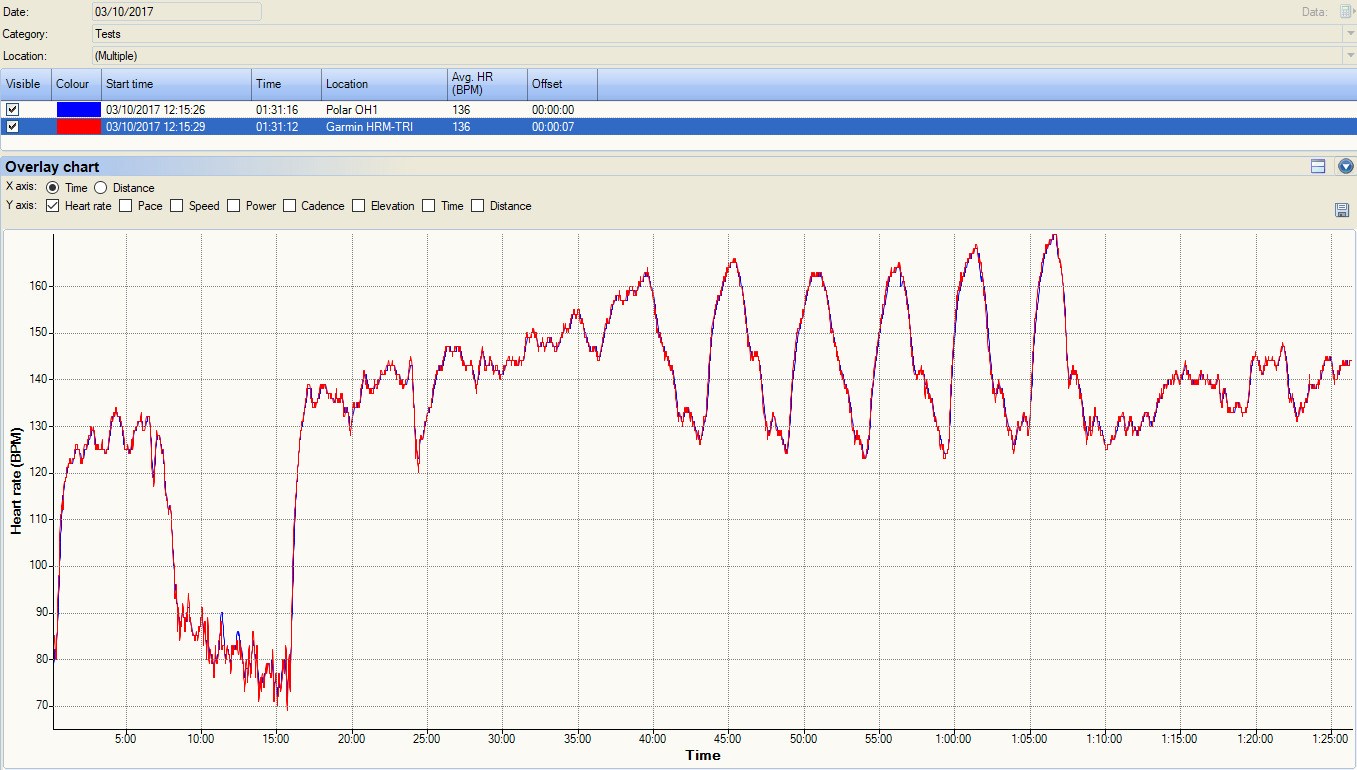Click the chart layout split-pane icon
The height and width of the screenshot is (770, 1357).
pos(1318,167)
